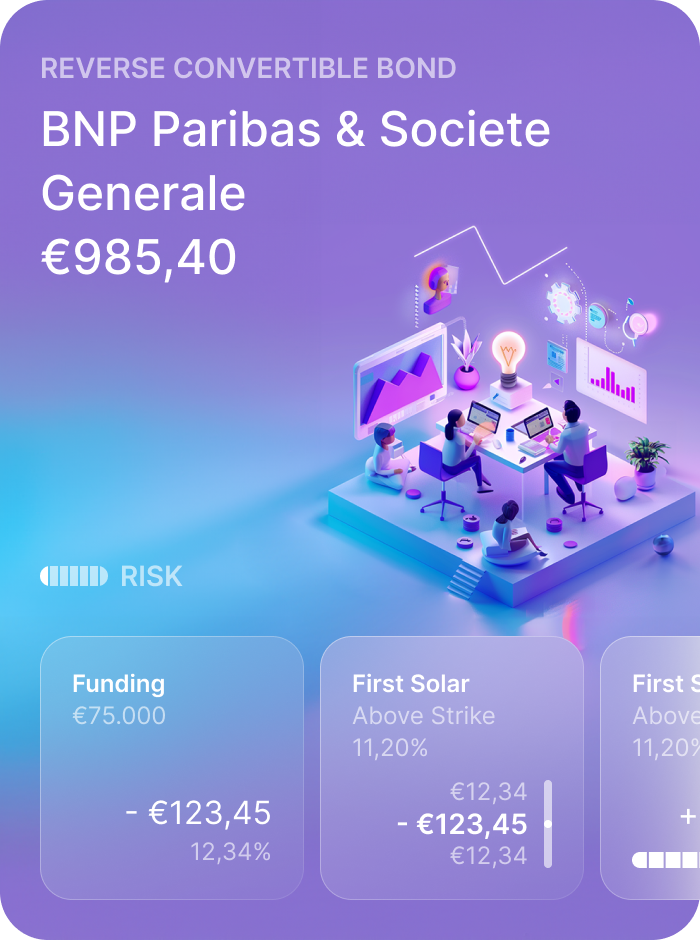700x940 pixels.
Task: Open the First Solar Above Strike card
Action: click(452, 768)
